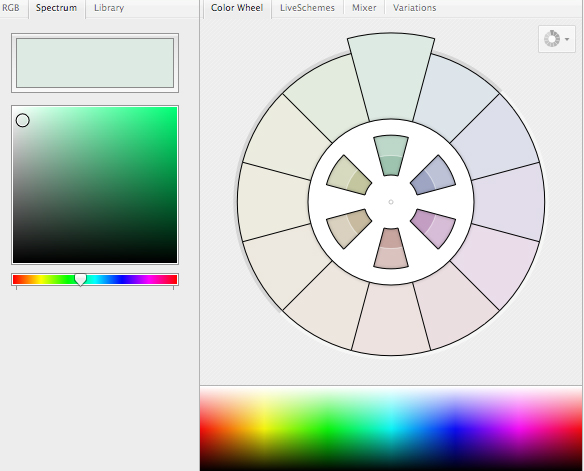Choose the inner tan wedge swatch
The width and height of the screenshot is (584, 471).
(349, 228)
